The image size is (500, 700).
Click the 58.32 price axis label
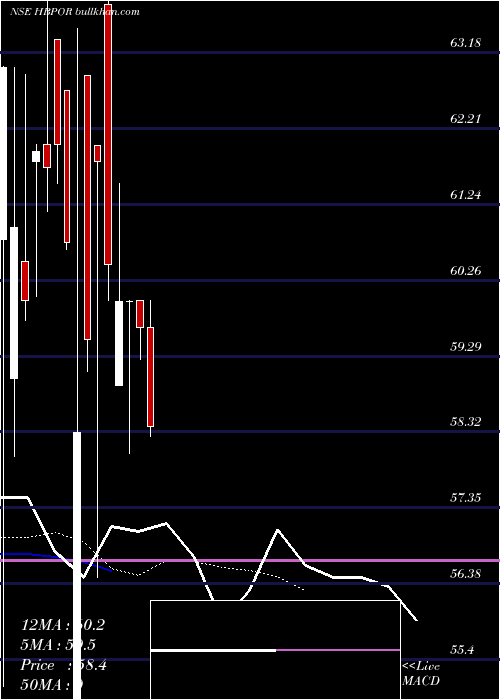pos(466,422)
